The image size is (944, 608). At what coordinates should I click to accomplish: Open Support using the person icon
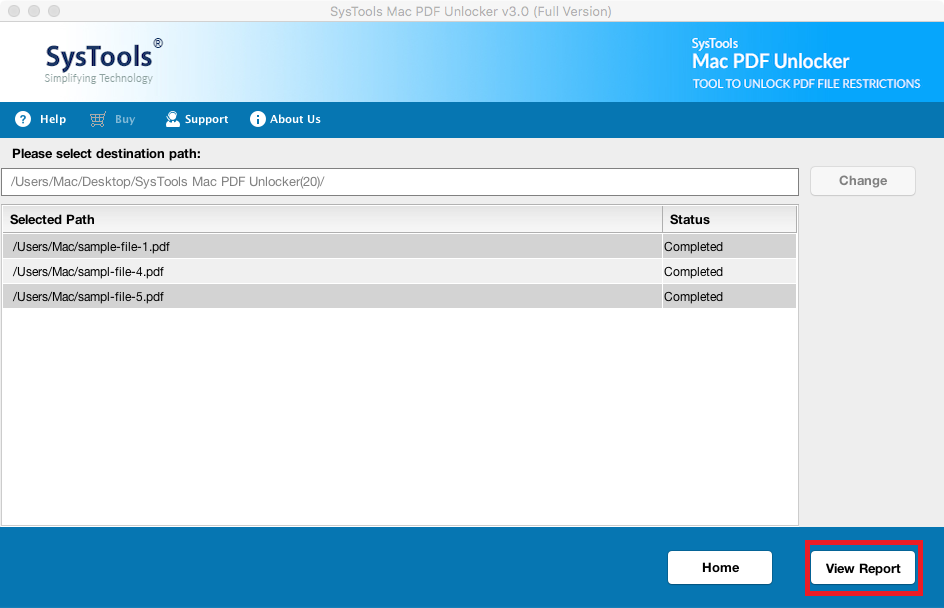(x=170, y=119)
